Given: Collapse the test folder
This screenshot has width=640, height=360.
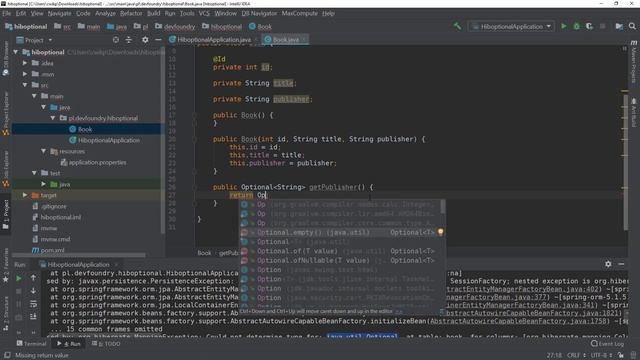Looking at the screenshot, I should [x=34, y=173].
